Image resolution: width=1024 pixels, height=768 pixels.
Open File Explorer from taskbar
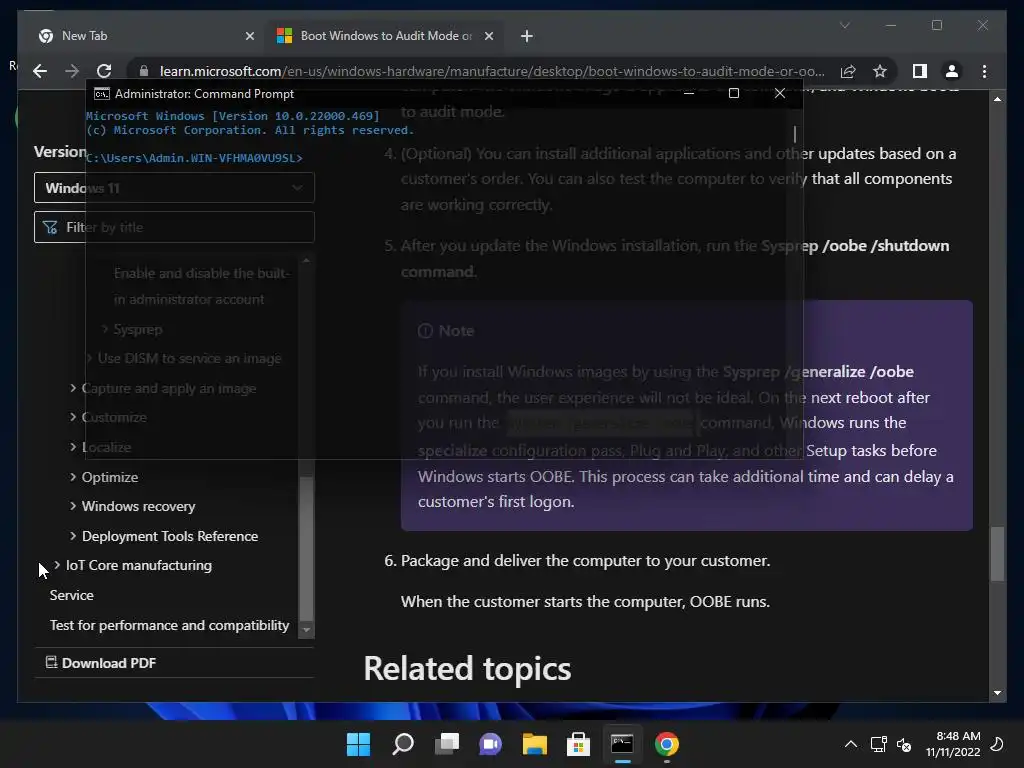point(534,744)
